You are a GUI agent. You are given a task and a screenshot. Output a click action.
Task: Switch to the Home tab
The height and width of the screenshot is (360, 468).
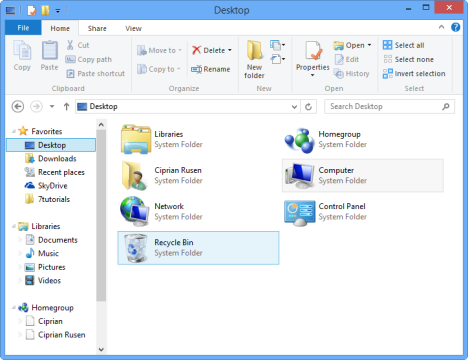60,28
